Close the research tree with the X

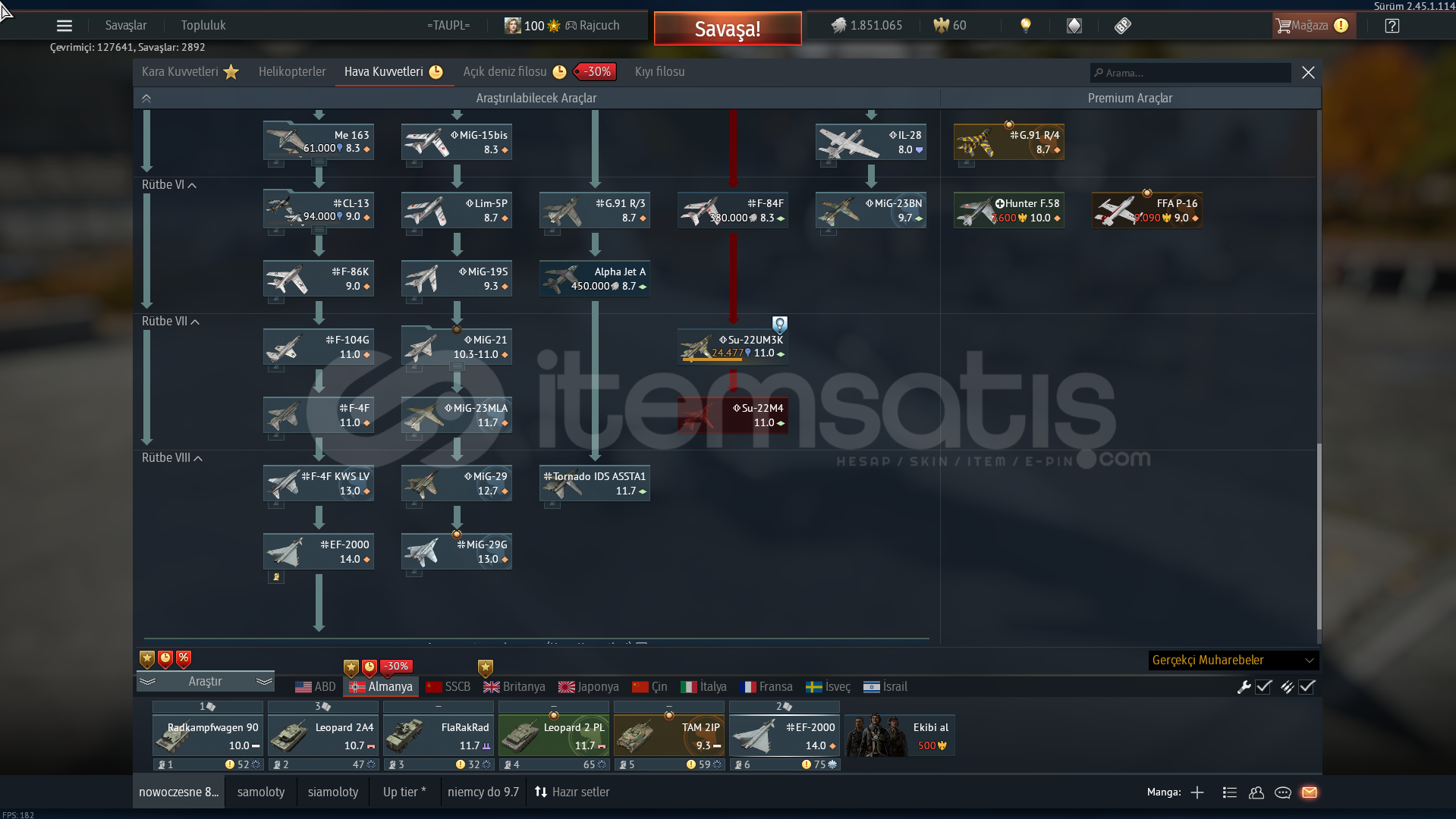[1308, 73]
